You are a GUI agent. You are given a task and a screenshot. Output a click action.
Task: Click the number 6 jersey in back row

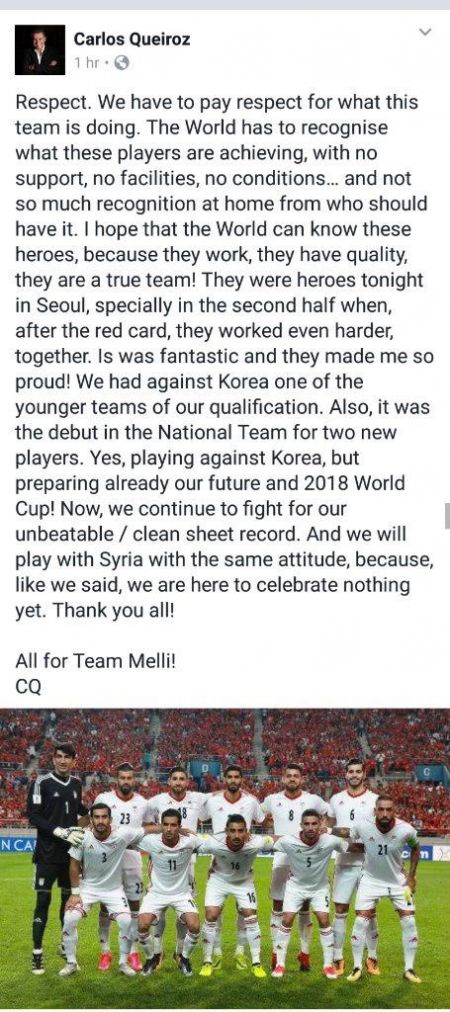pos(352,815)
